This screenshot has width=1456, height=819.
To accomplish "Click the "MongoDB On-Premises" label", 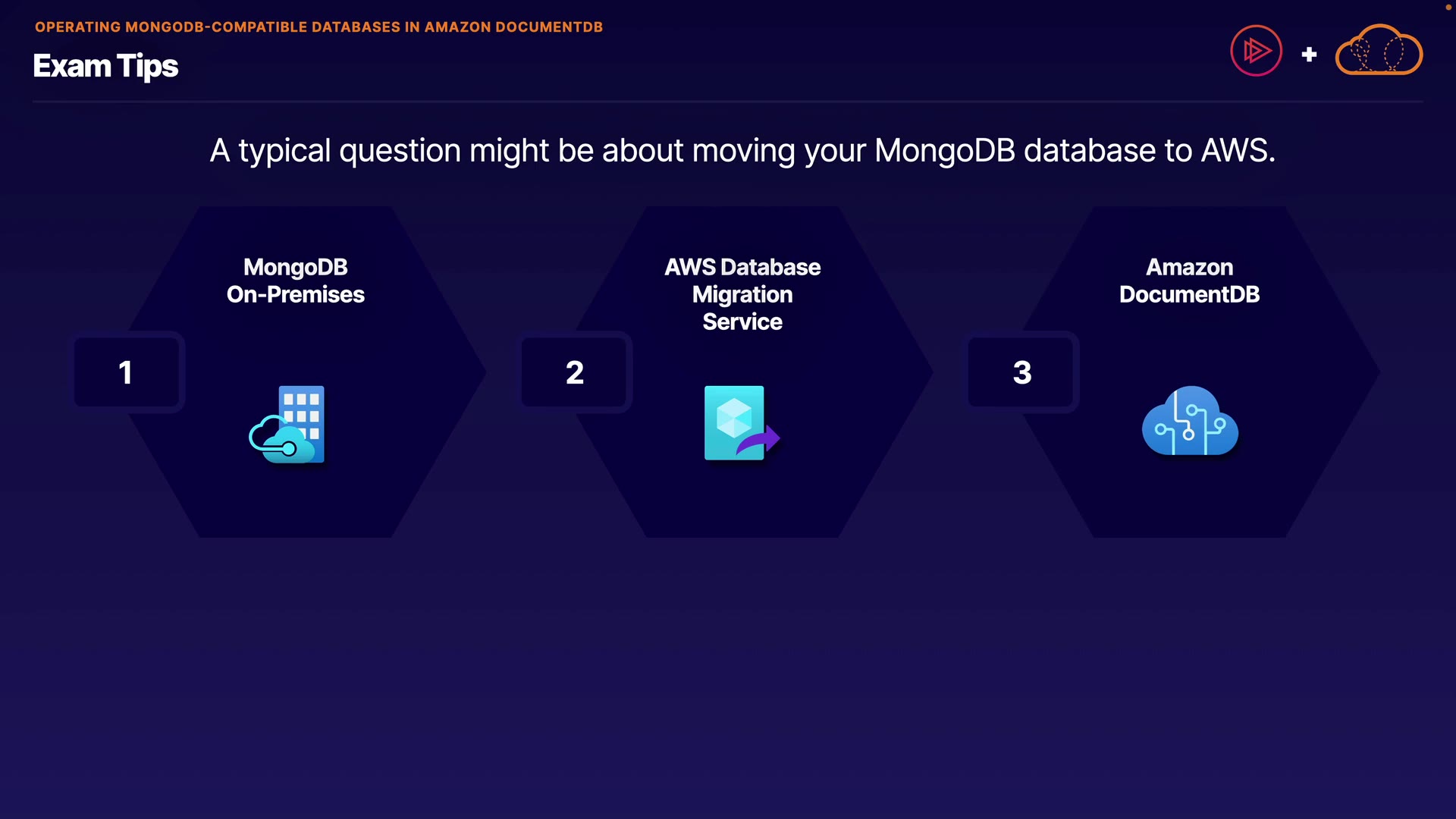I will pos(296,281).
